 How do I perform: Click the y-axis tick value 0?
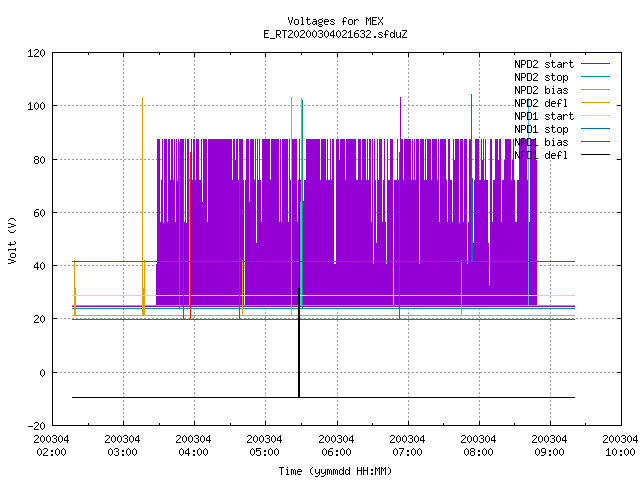[42, 373]
